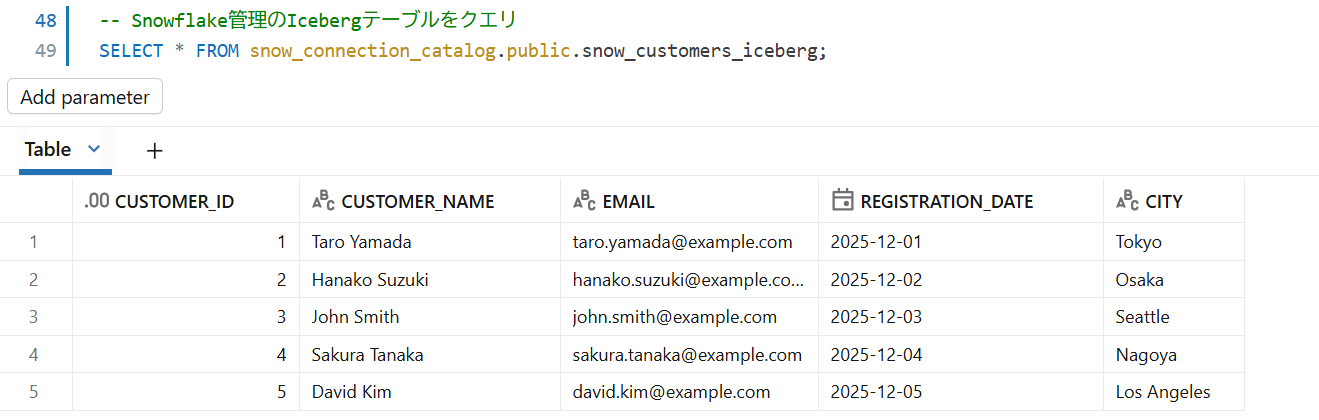This screenshot has height=420, width=1319.
Task: Select the 2025-12-04 date cell
Action: point(876,355)
